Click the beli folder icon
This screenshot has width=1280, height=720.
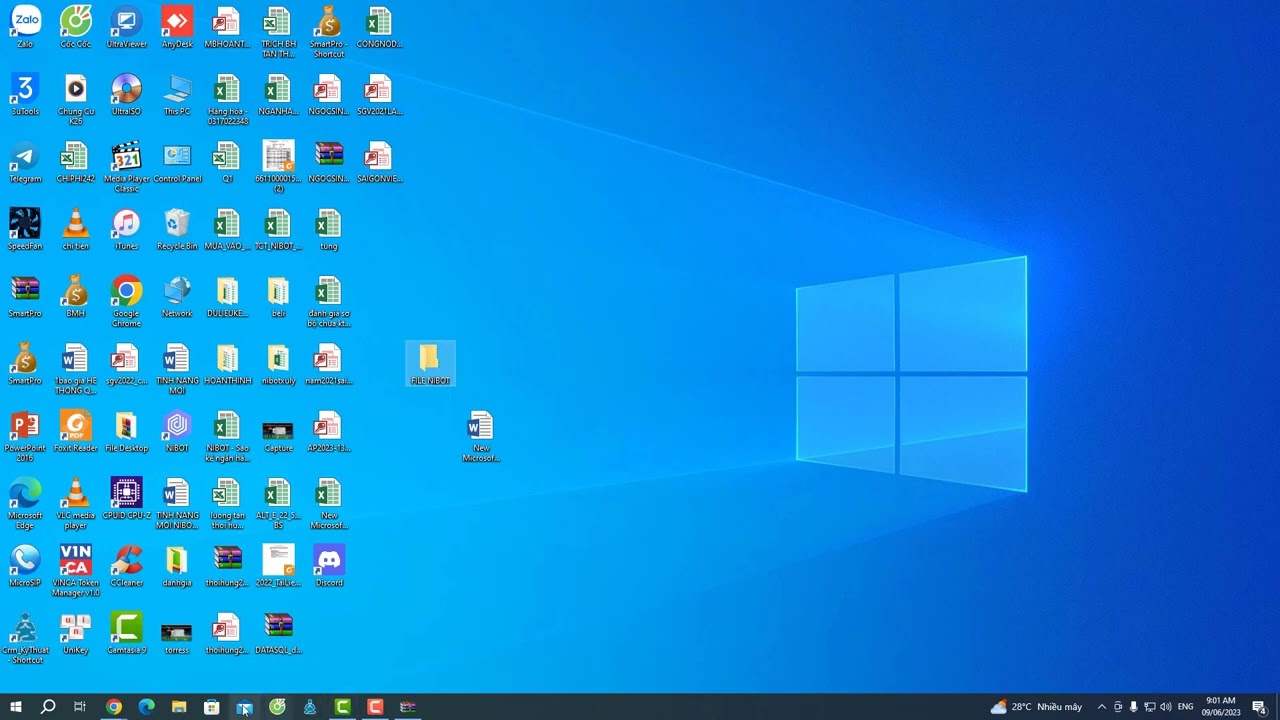278,296
